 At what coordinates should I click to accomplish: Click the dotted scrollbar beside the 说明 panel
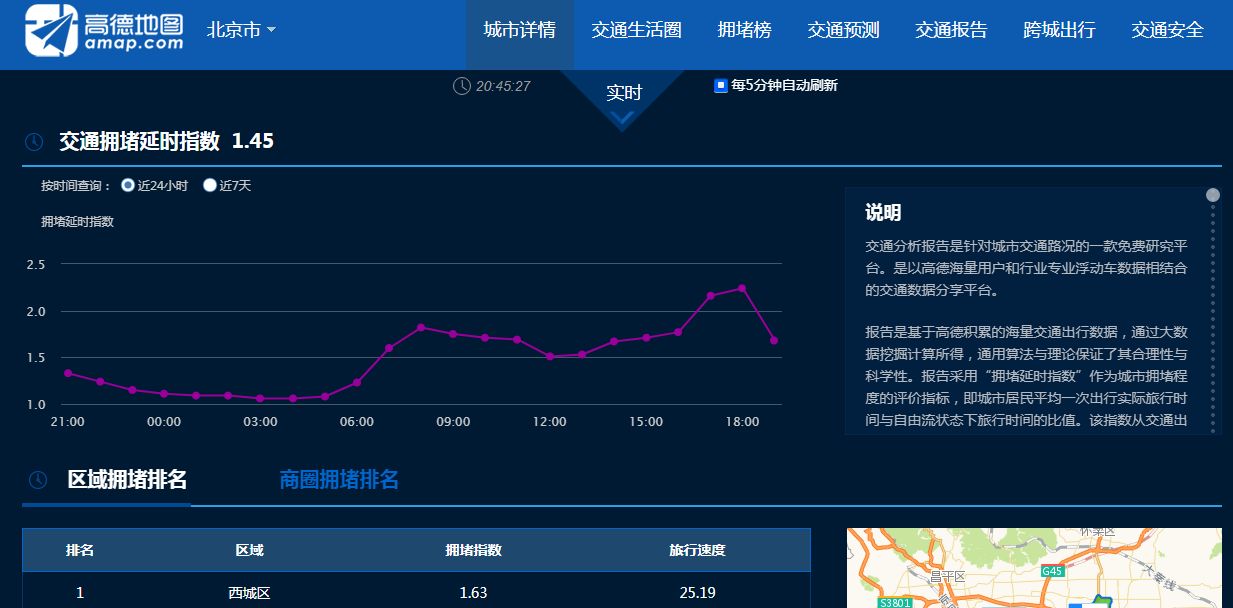[x=1213, y=300]
